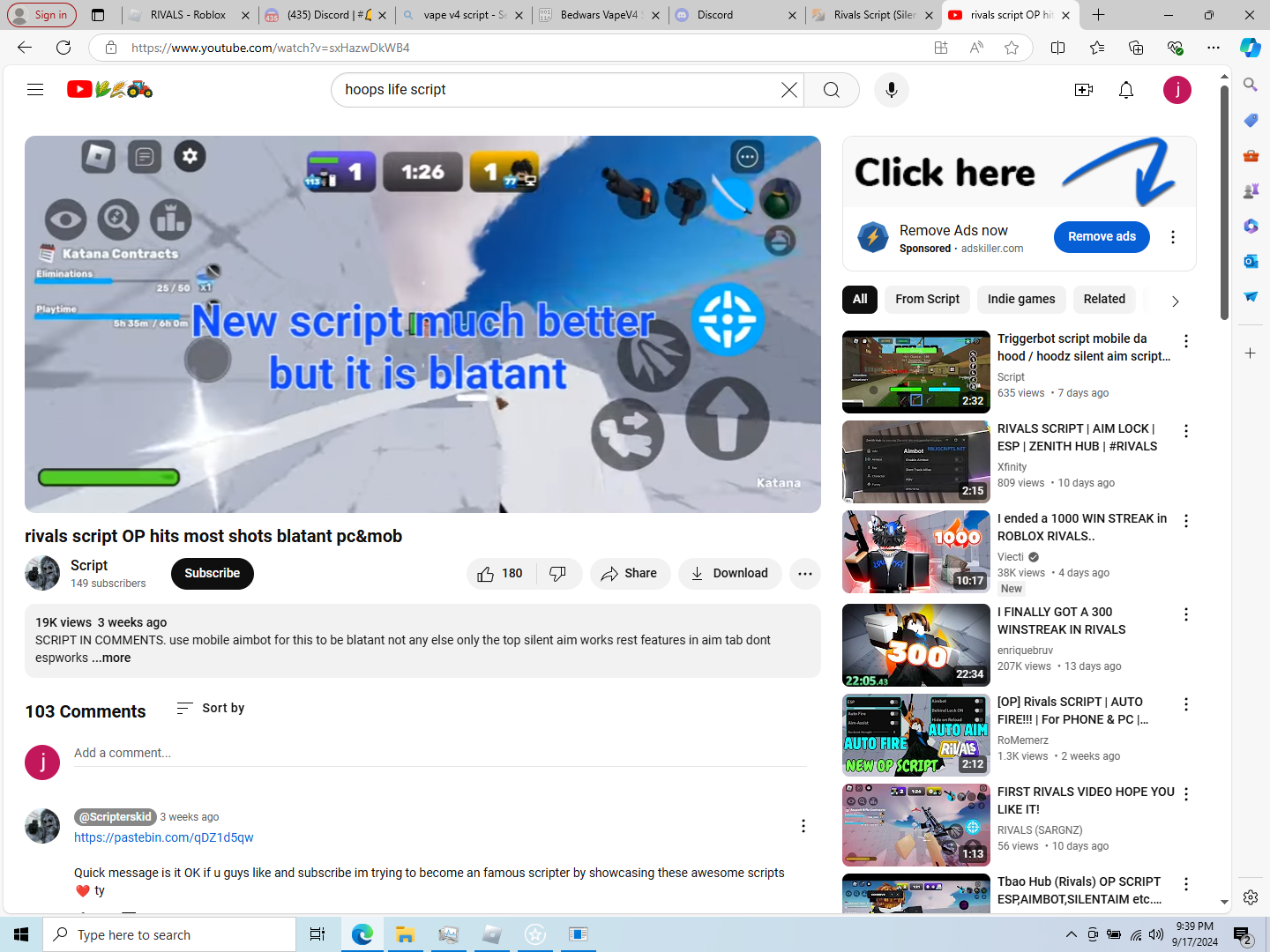Image resolution: width=1270 pixels, height=952 pixels.
Task: Show next filter chips with arrow
Action: tap(1175, 301)
